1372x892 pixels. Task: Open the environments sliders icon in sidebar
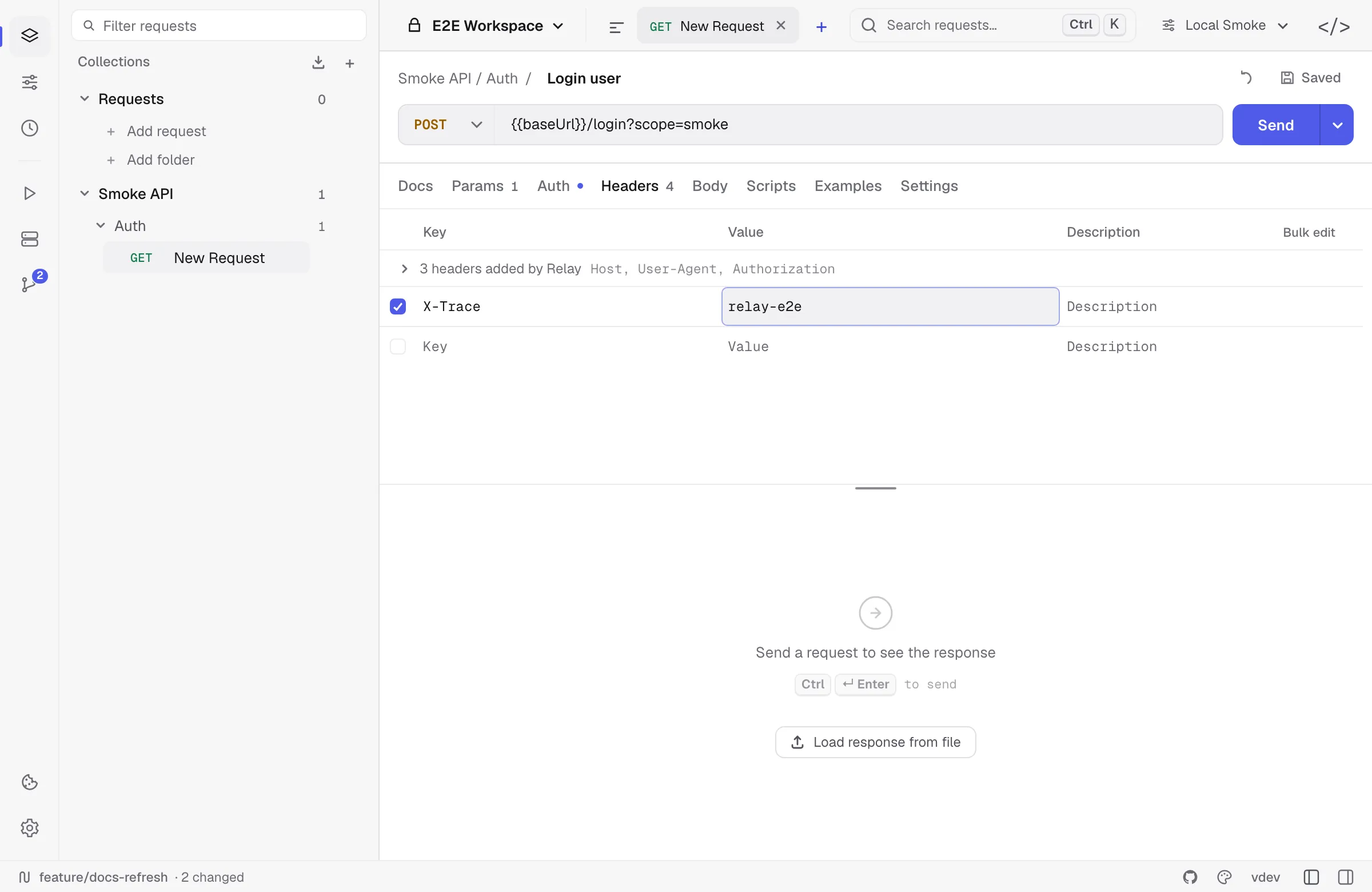[29, 82]
